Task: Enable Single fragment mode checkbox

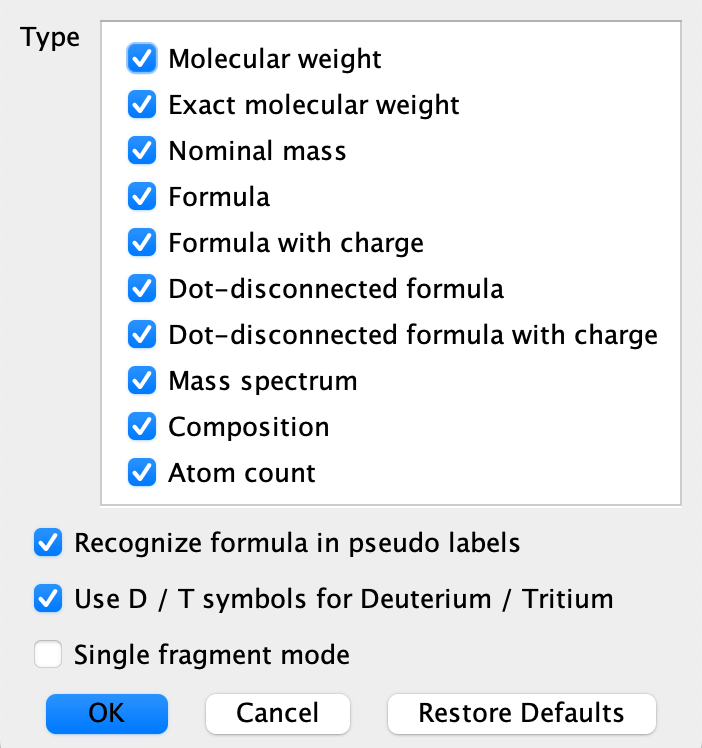Action: (x=49, y=656)
